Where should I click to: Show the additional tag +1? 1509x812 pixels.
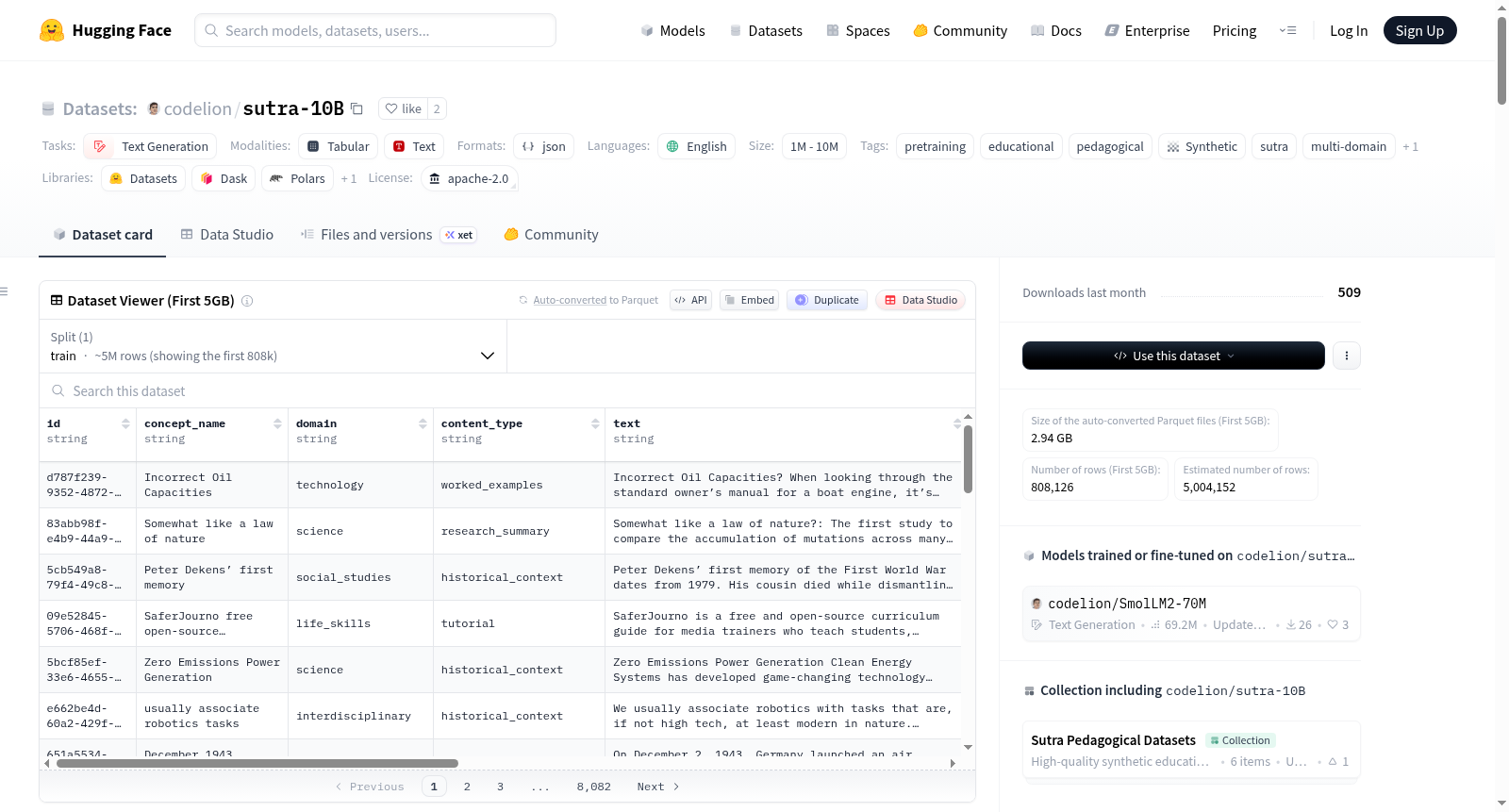tap(1410, 146)
